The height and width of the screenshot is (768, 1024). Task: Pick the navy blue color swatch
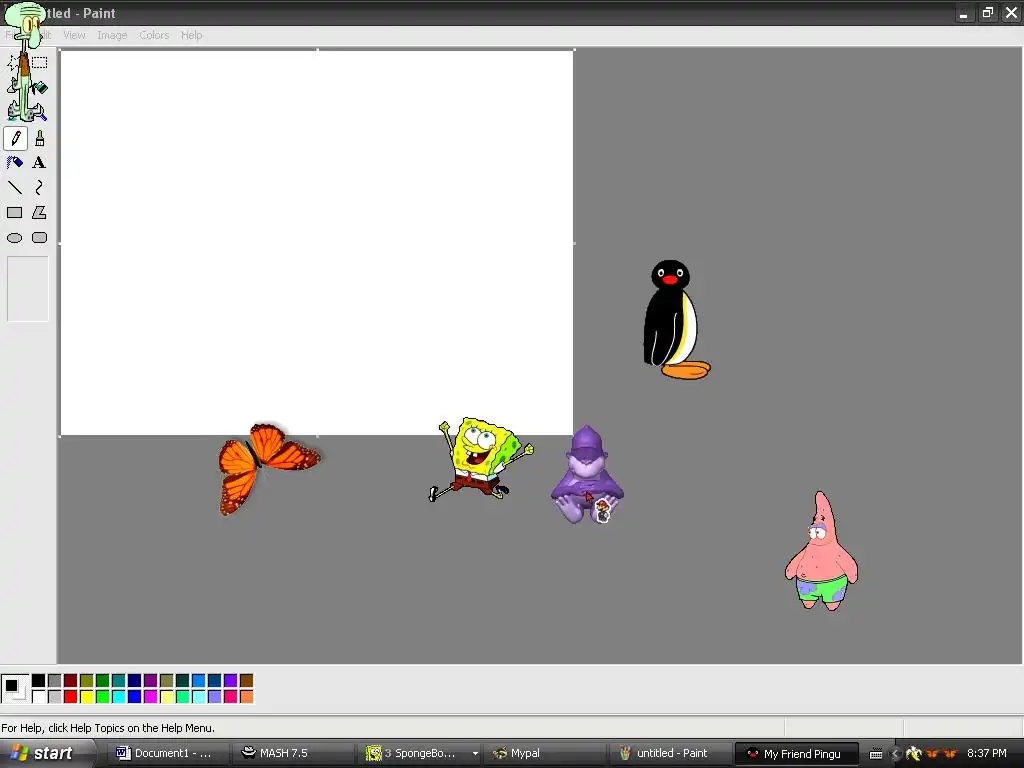(x=135, y=681)
